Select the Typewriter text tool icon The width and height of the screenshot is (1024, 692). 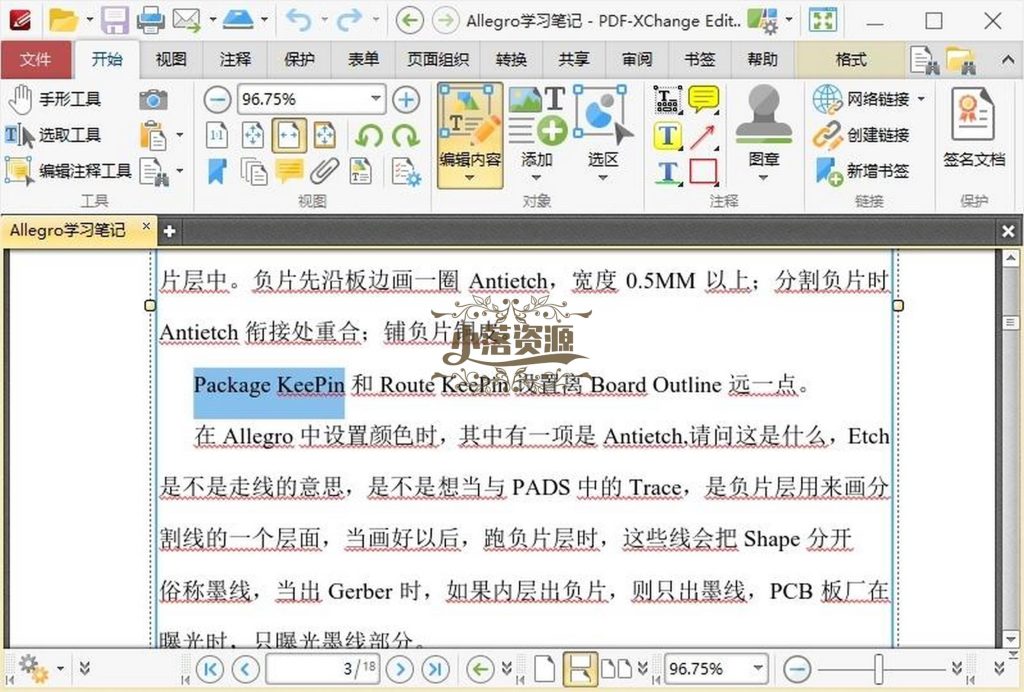pyautogui.click(x=667, y=100)
